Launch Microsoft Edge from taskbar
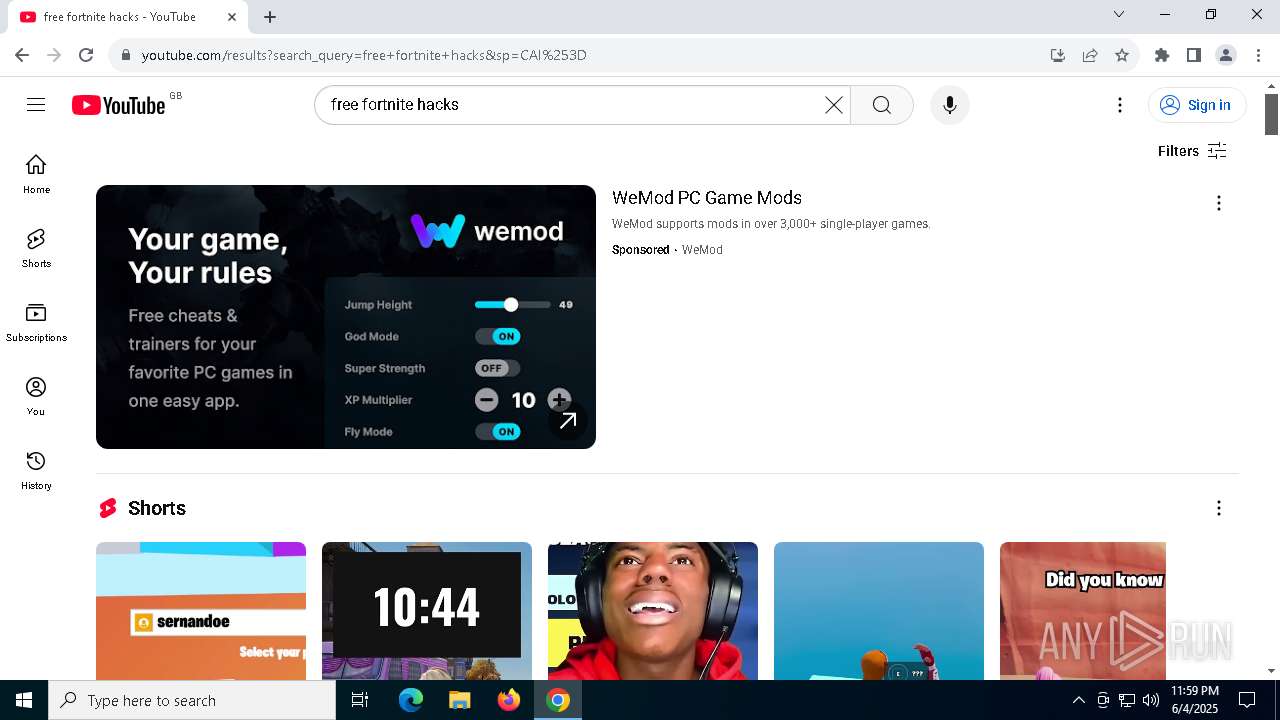Screen dimensions: 1280x720 (x=411, y=700)
